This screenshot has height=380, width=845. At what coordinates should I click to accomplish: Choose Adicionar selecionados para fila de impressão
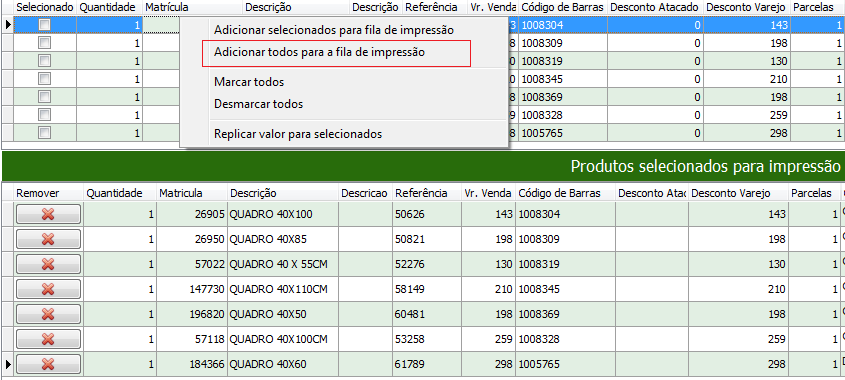334,30
